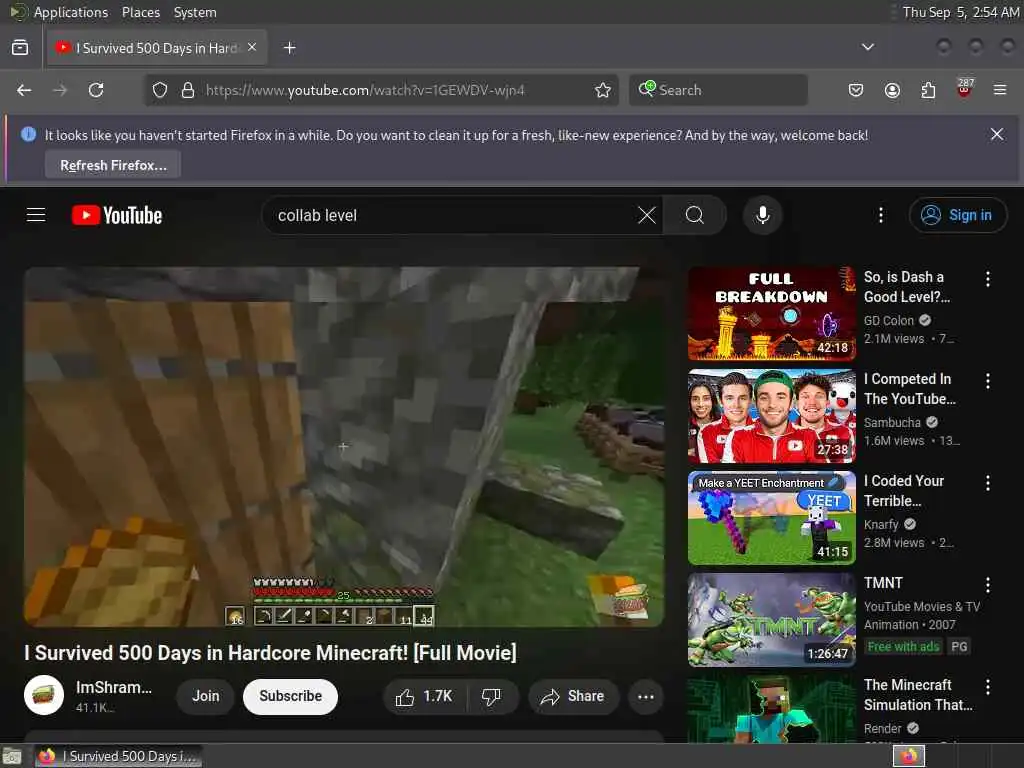Share this video
The image size is (1024, 768).
572,697
